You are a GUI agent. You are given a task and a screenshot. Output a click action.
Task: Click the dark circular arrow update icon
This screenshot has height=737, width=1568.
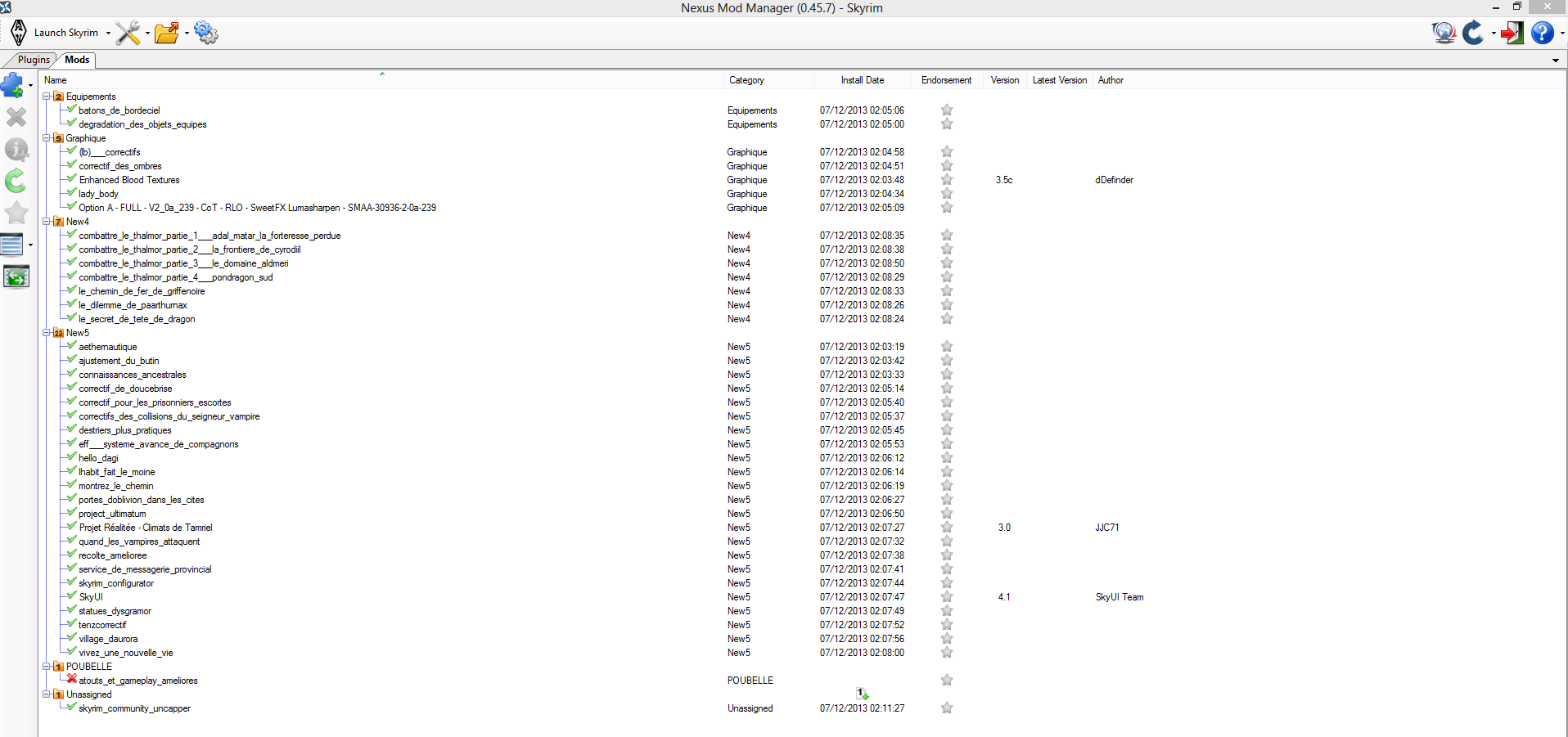tap(1473, 33)
